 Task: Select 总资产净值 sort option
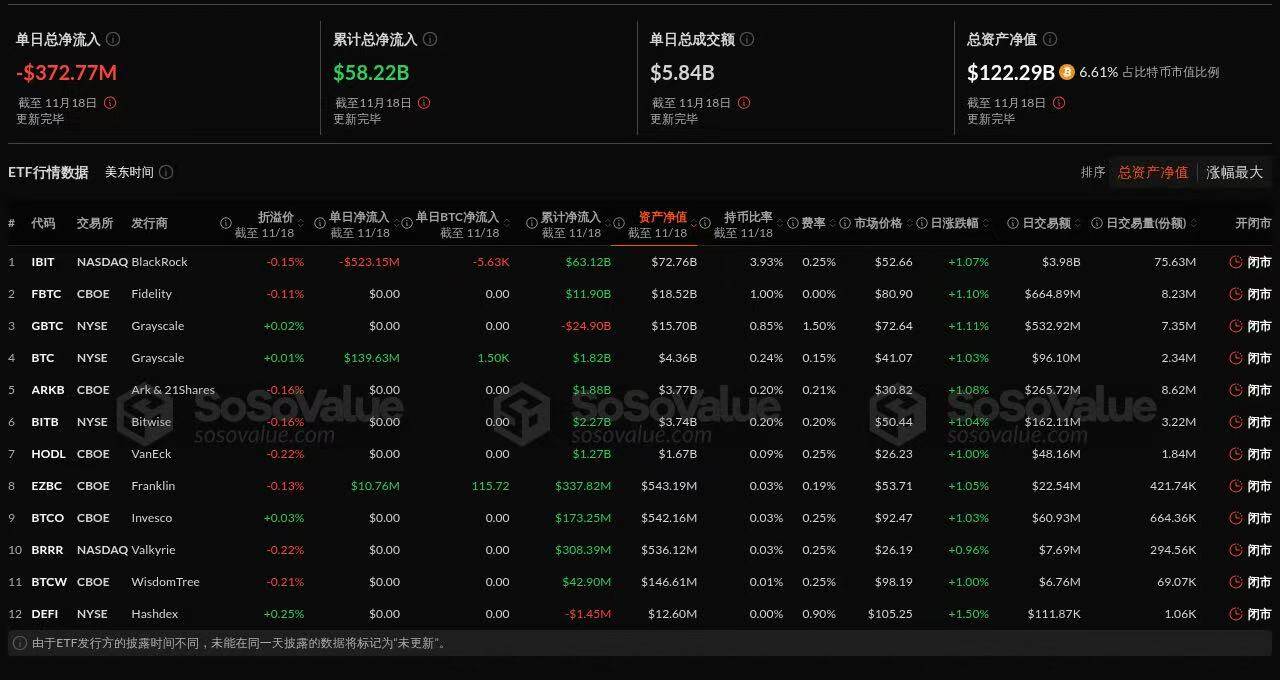click(x=1152, y=172)
